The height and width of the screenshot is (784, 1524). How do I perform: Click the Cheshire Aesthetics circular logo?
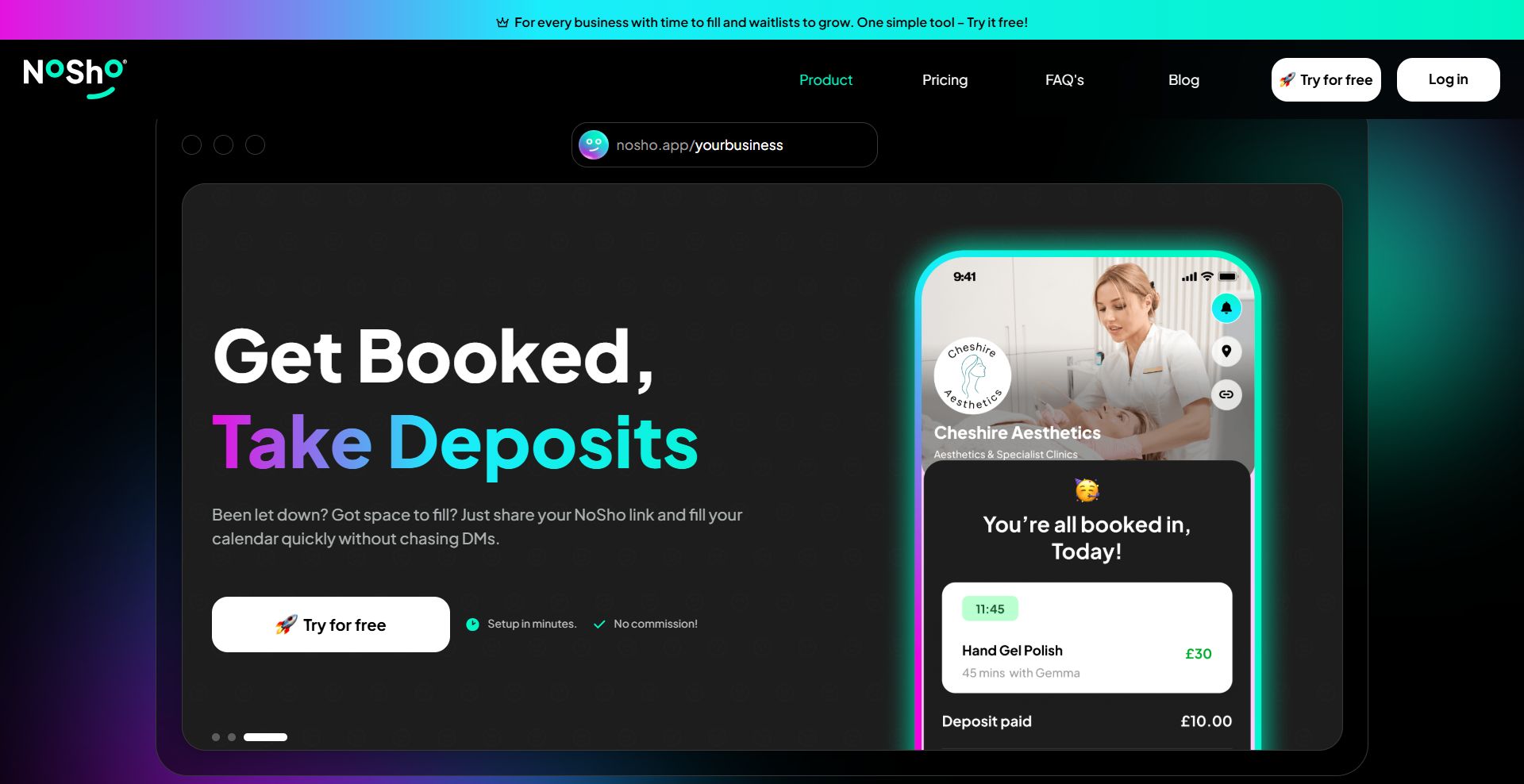point(972,375)
